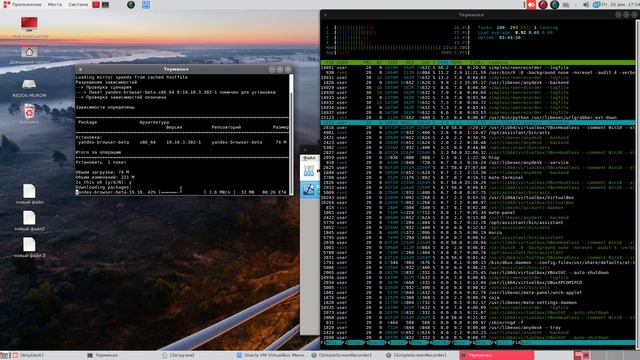The width and height of the screenshot is (640, 360).
Task: Click the 'Load average' line in htop header
Action: tap(515, 32)
